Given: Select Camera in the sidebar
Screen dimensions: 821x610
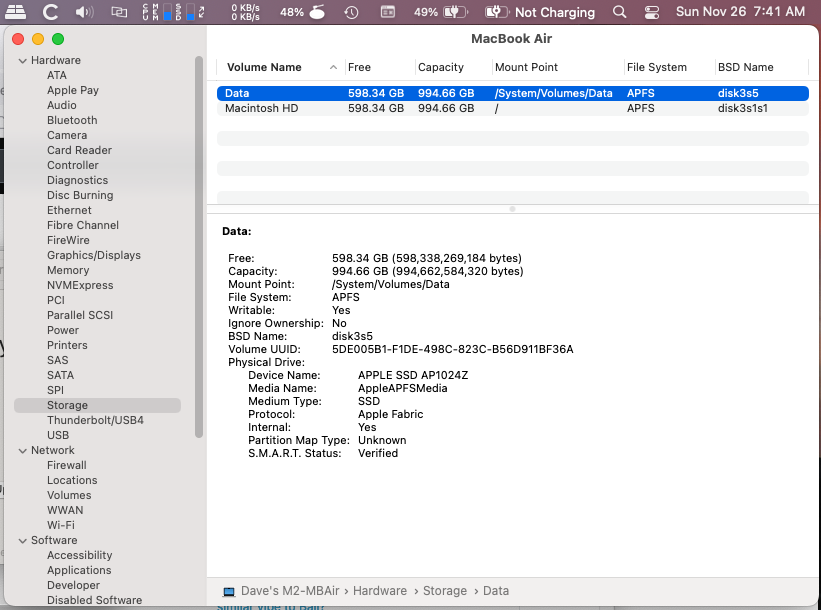Looking at the screenshot, I should tap(67, 135).
